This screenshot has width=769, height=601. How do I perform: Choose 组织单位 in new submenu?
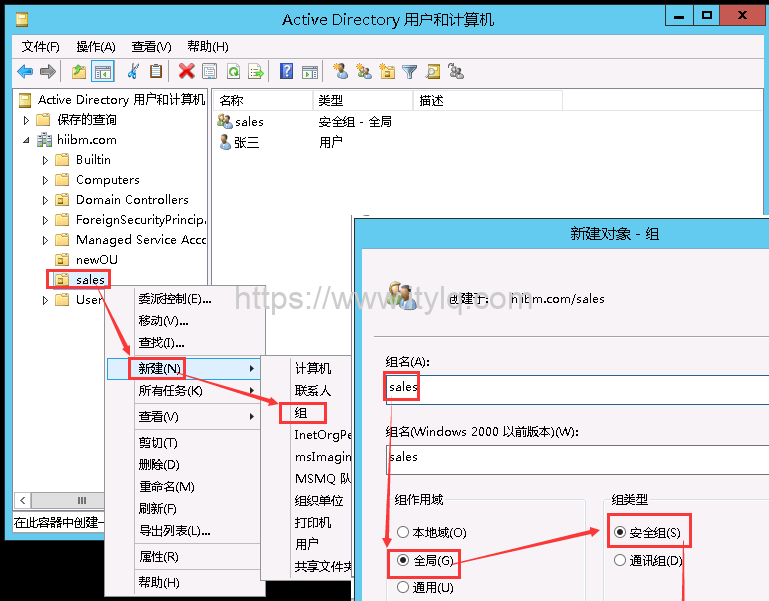click(318, 500)
